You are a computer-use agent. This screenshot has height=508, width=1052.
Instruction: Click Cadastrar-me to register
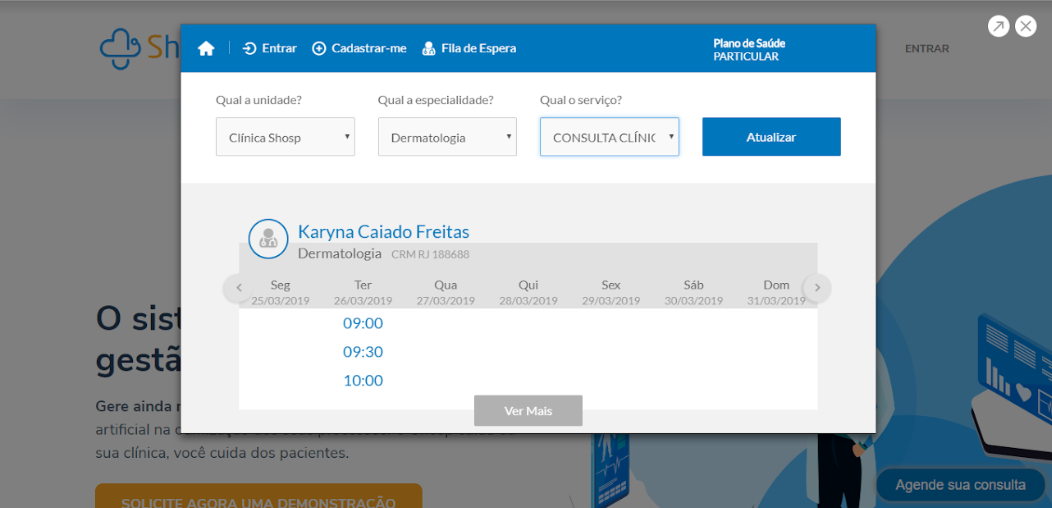(x=360, y=48)
